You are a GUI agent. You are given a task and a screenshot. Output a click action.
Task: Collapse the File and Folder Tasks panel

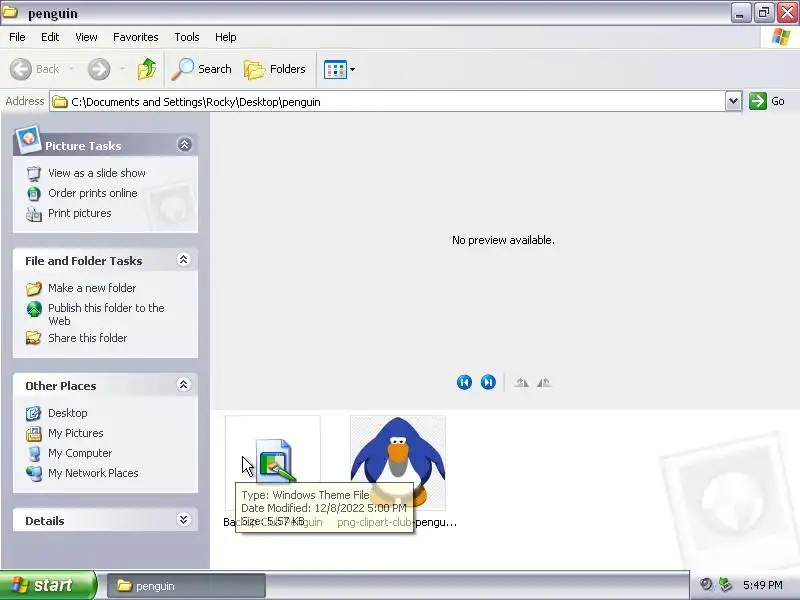(184, 260)
